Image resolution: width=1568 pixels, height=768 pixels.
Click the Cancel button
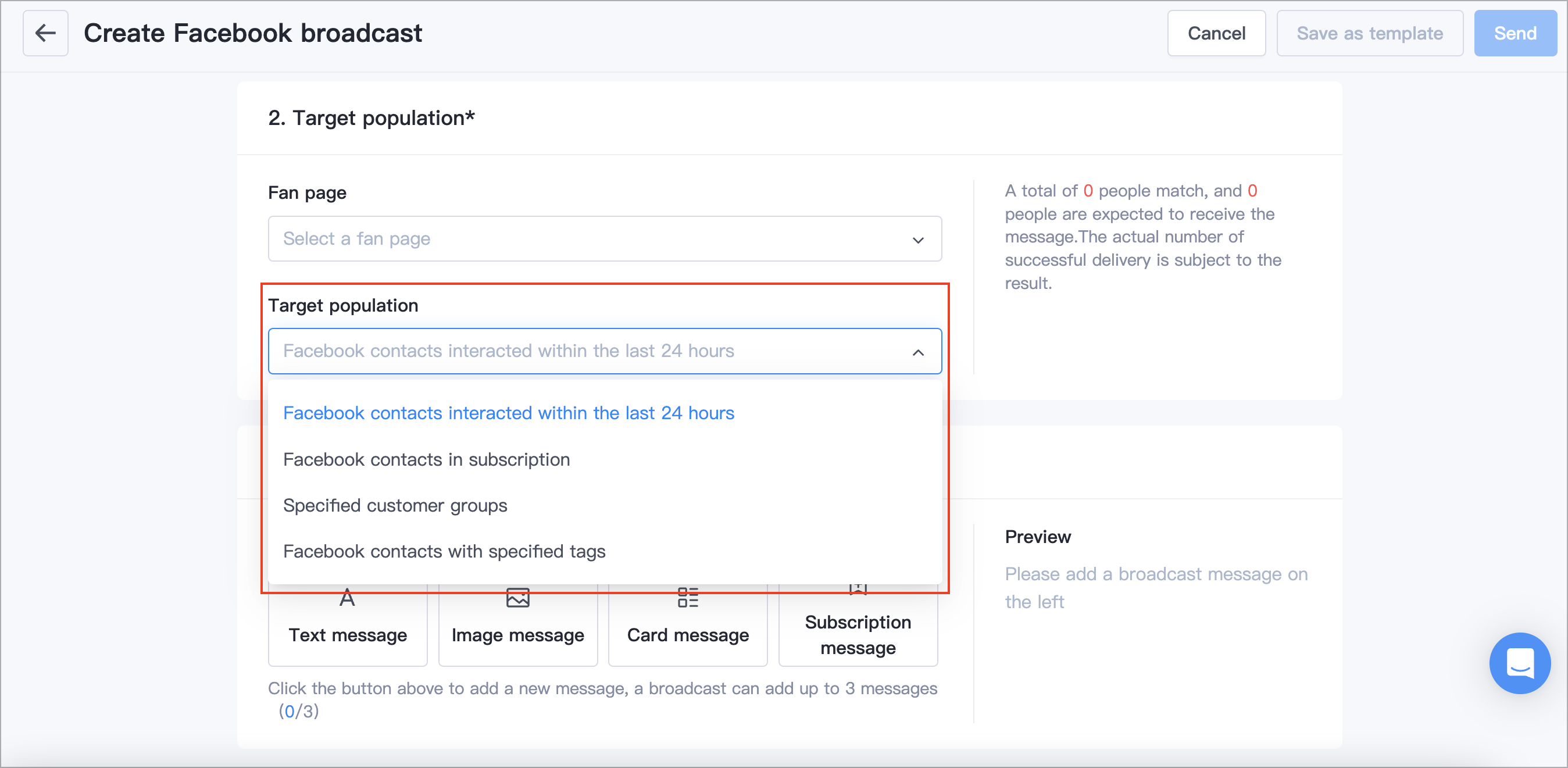click(x=1216, y=33)
